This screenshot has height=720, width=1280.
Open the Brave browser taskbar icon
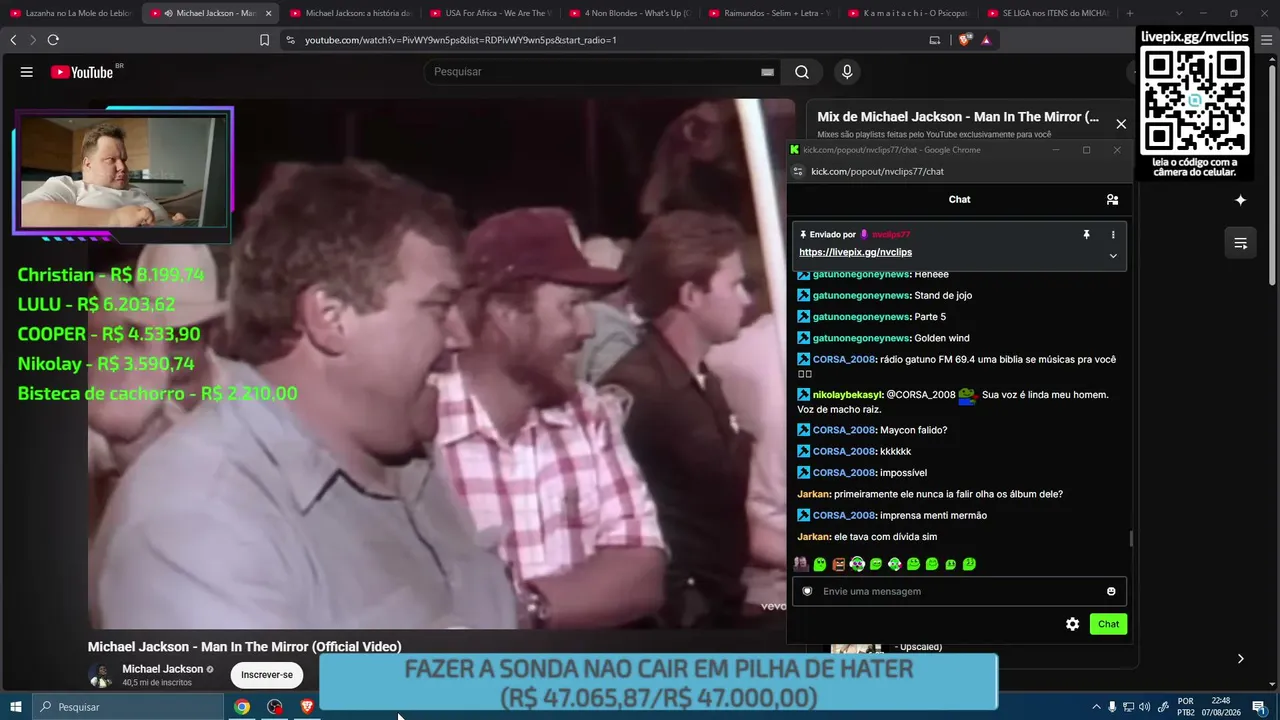click(307, 707)
